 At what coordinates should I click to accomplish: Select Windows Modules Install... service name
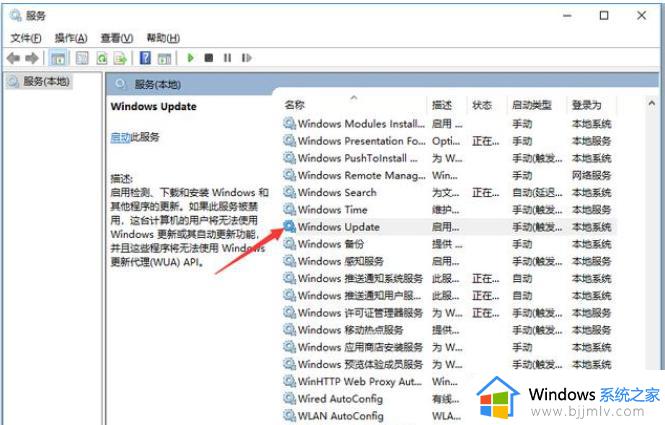click(x=361, y=124)
